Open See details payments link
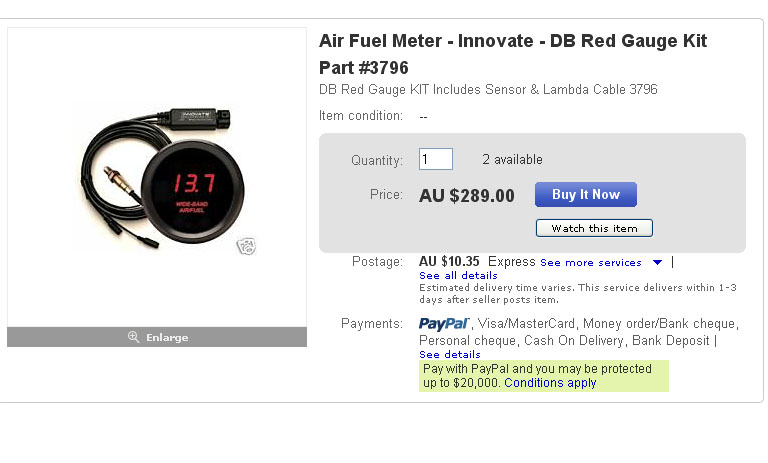 pos(450,354)
